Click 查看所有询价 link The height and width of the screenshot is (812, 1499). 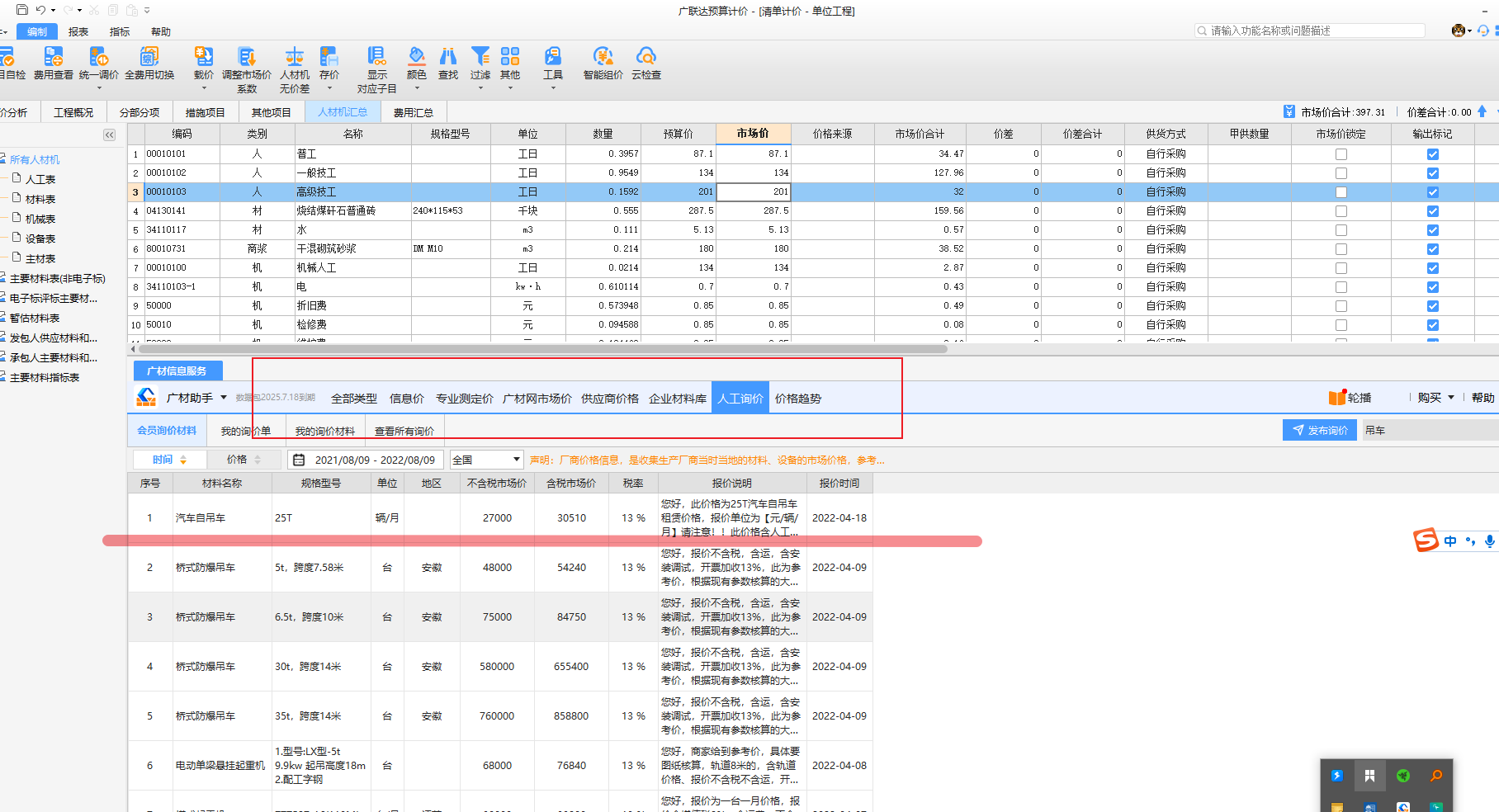[404, 431]
